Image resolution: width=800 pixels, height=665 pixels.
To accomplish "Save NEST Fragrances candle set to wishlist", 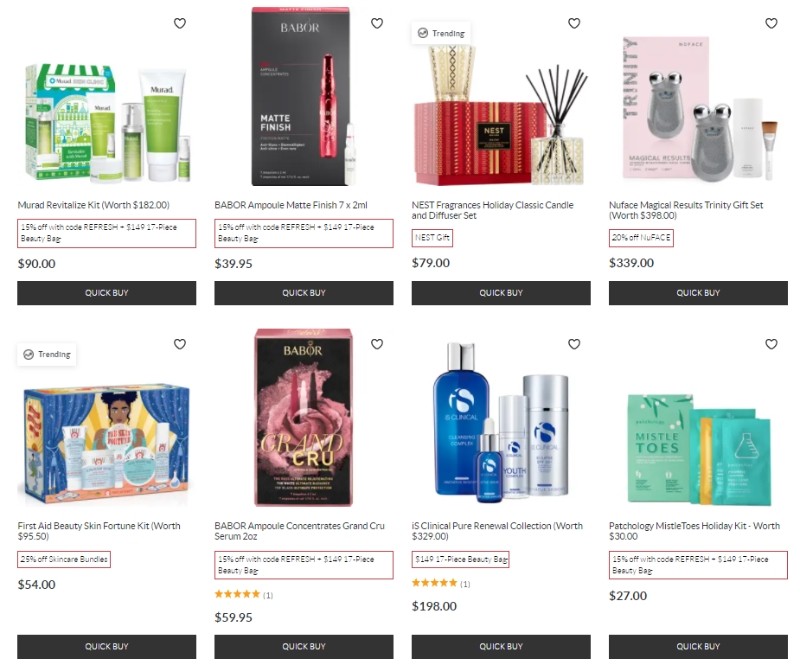I will click(574, 23).
